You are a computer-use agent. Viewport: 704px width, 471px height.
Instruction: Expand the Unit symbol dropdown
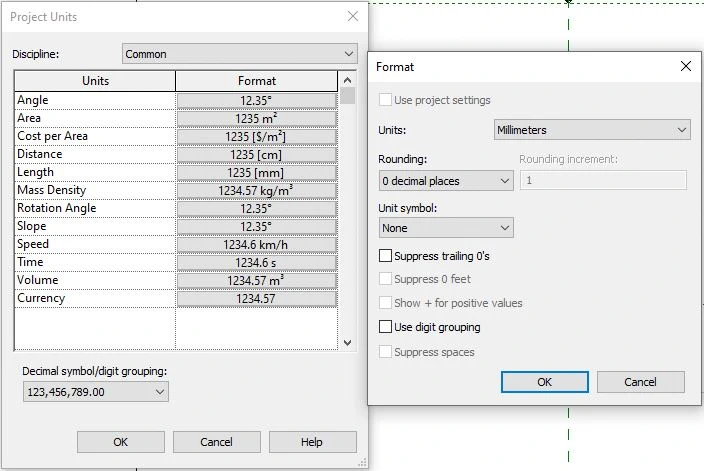coord(446,228)
